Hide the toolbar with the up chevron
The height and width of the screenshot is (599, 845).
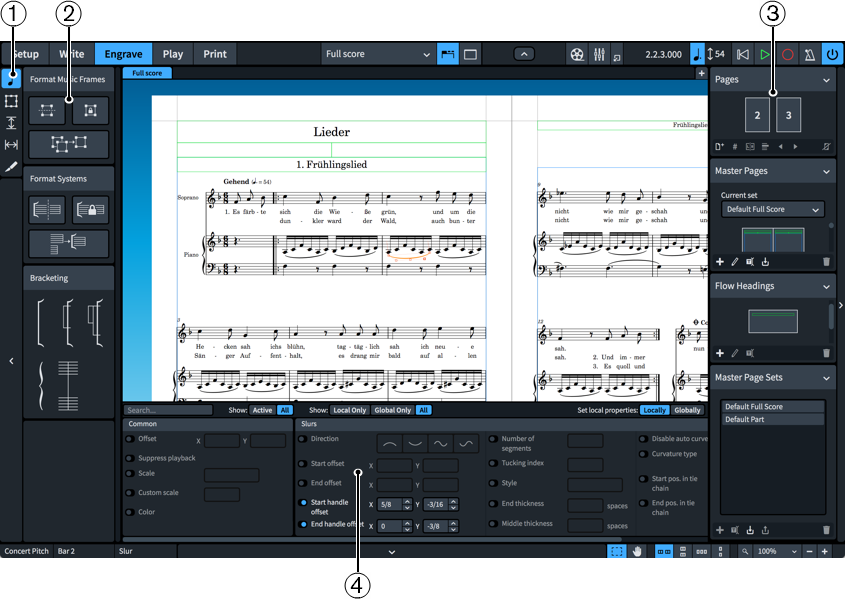(x=524, y=54)
